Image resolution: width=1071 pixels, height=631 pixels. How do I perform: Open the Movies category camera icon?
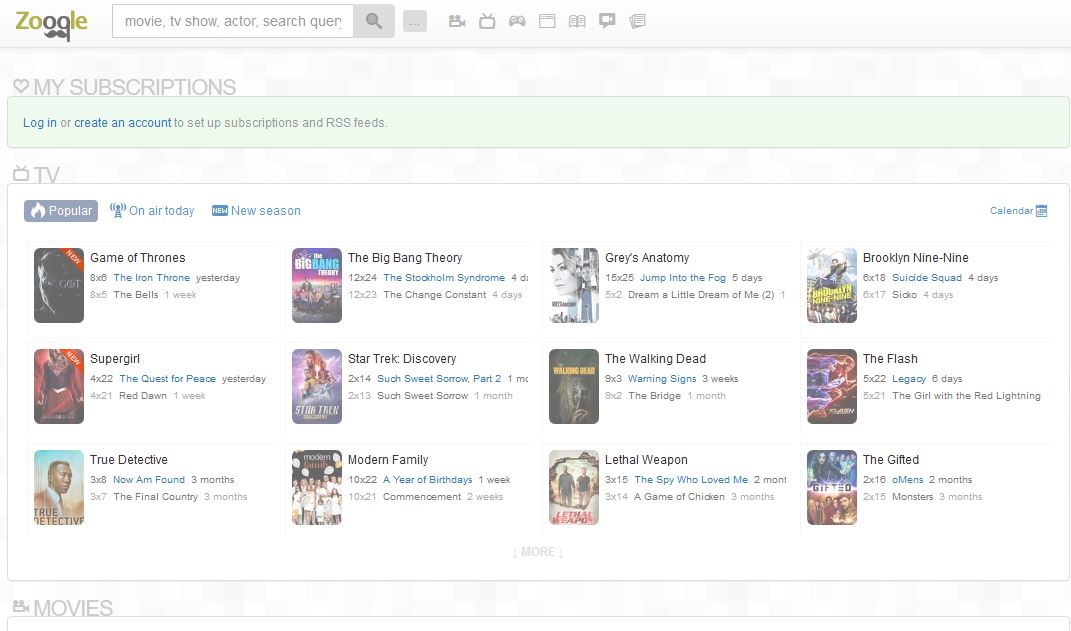click(x=457, y=21)
